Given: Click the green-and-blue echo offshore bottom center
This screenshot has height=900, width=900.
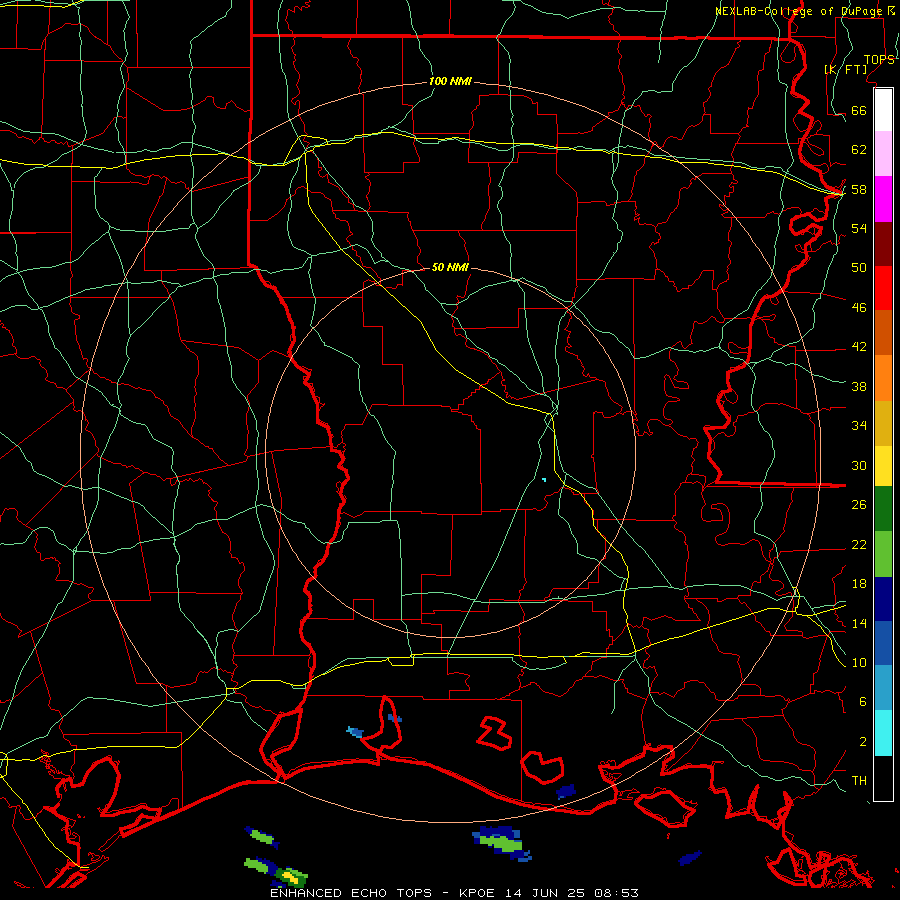Looking at the screenshot, I should coord(503,843).
